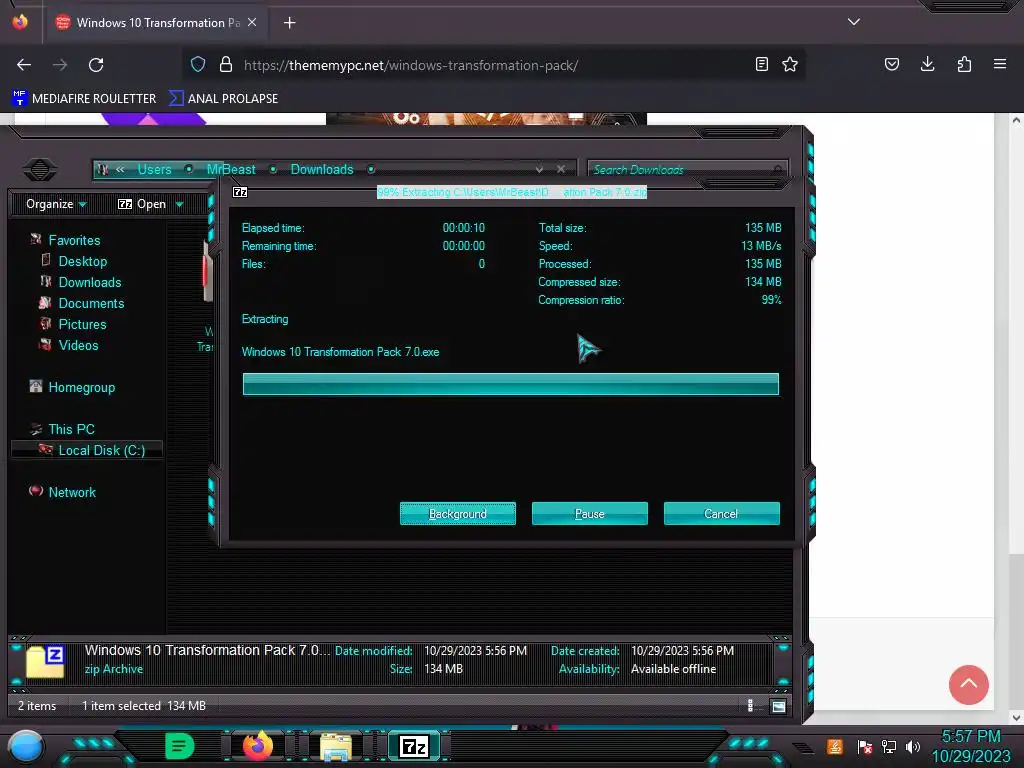
Task: Open volume tray icon
Action: click(x=913, y=746)
